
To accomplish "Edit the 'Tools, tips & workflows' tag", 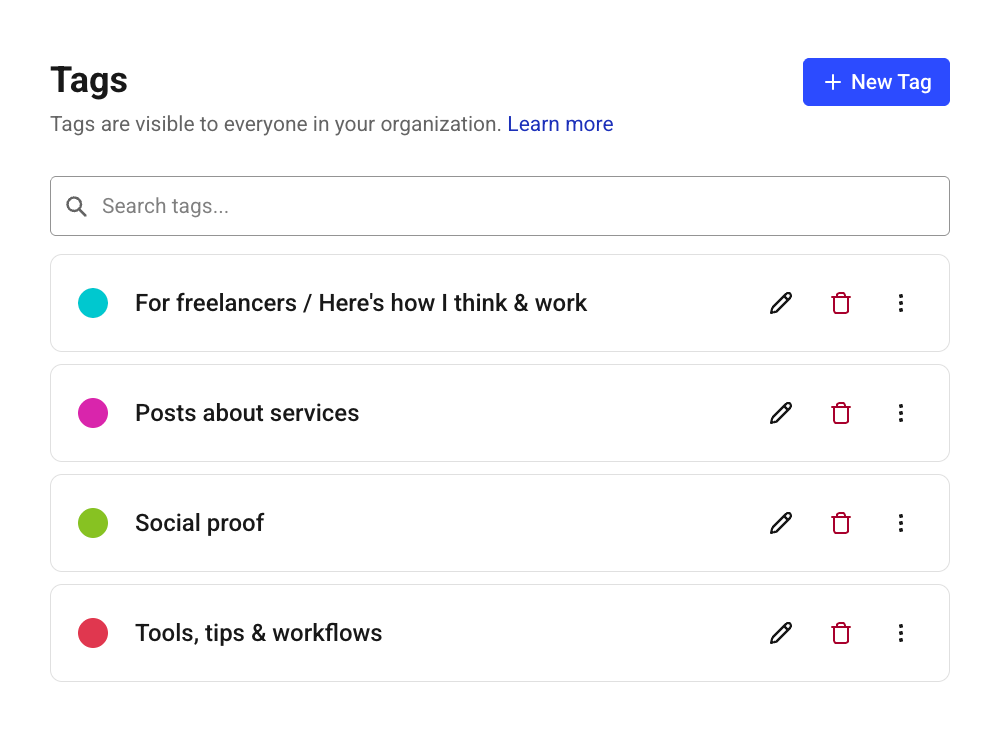I will [x=781, y=633].
